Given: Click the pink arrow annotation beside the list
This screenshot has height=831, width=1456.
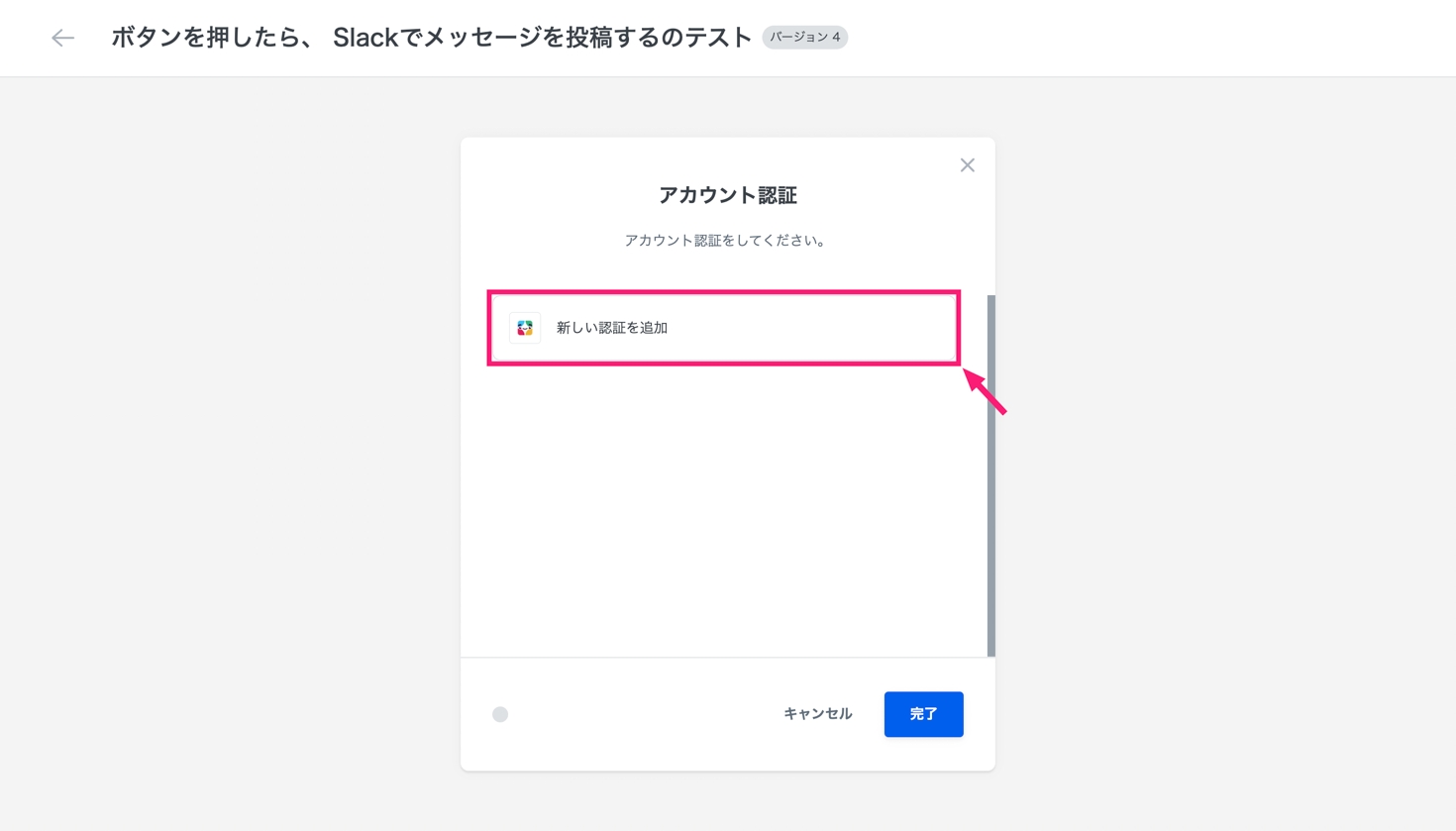Looking at the screenshot, I should 986,392.
